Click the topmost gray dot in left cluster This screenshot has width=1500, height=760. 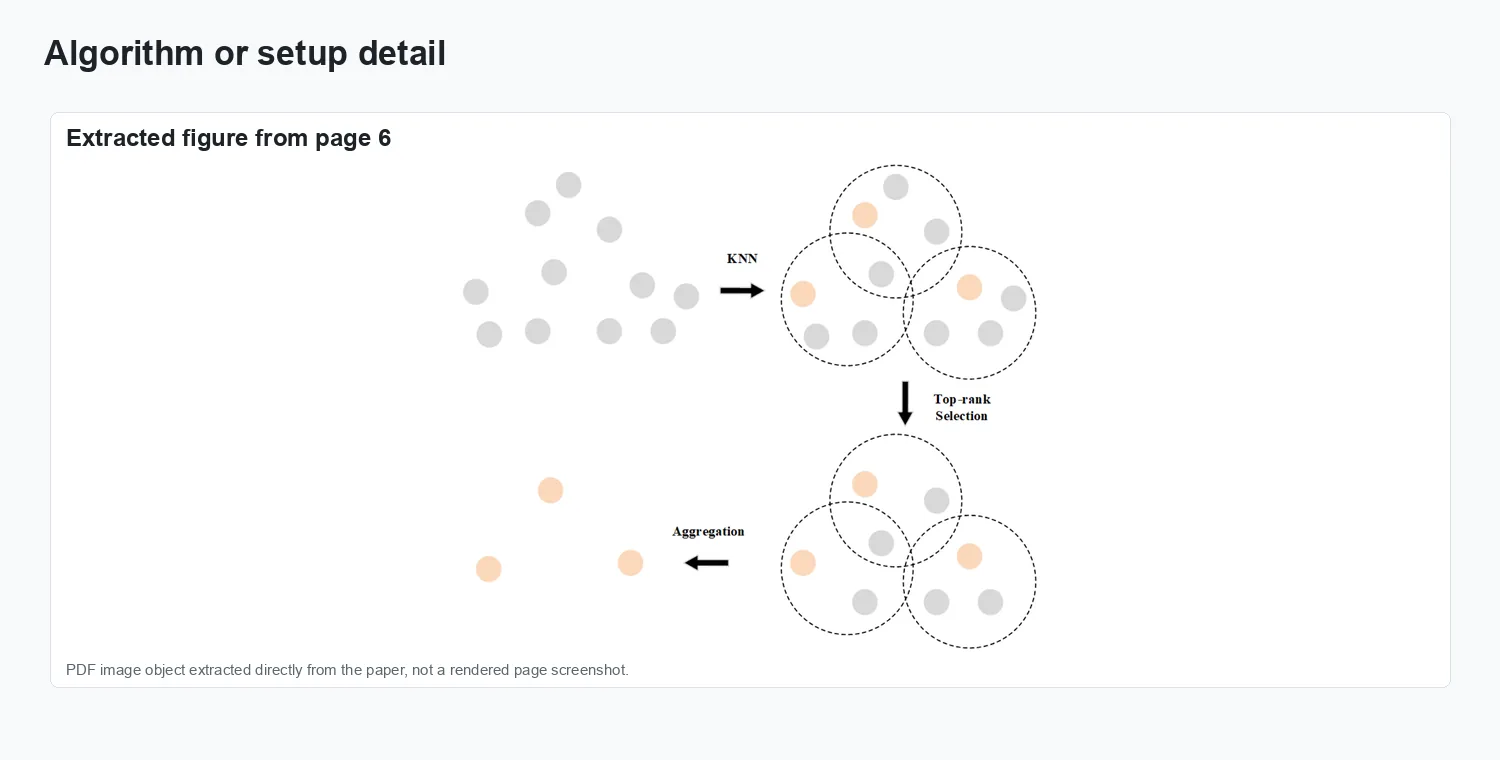[x=568, y=185]
